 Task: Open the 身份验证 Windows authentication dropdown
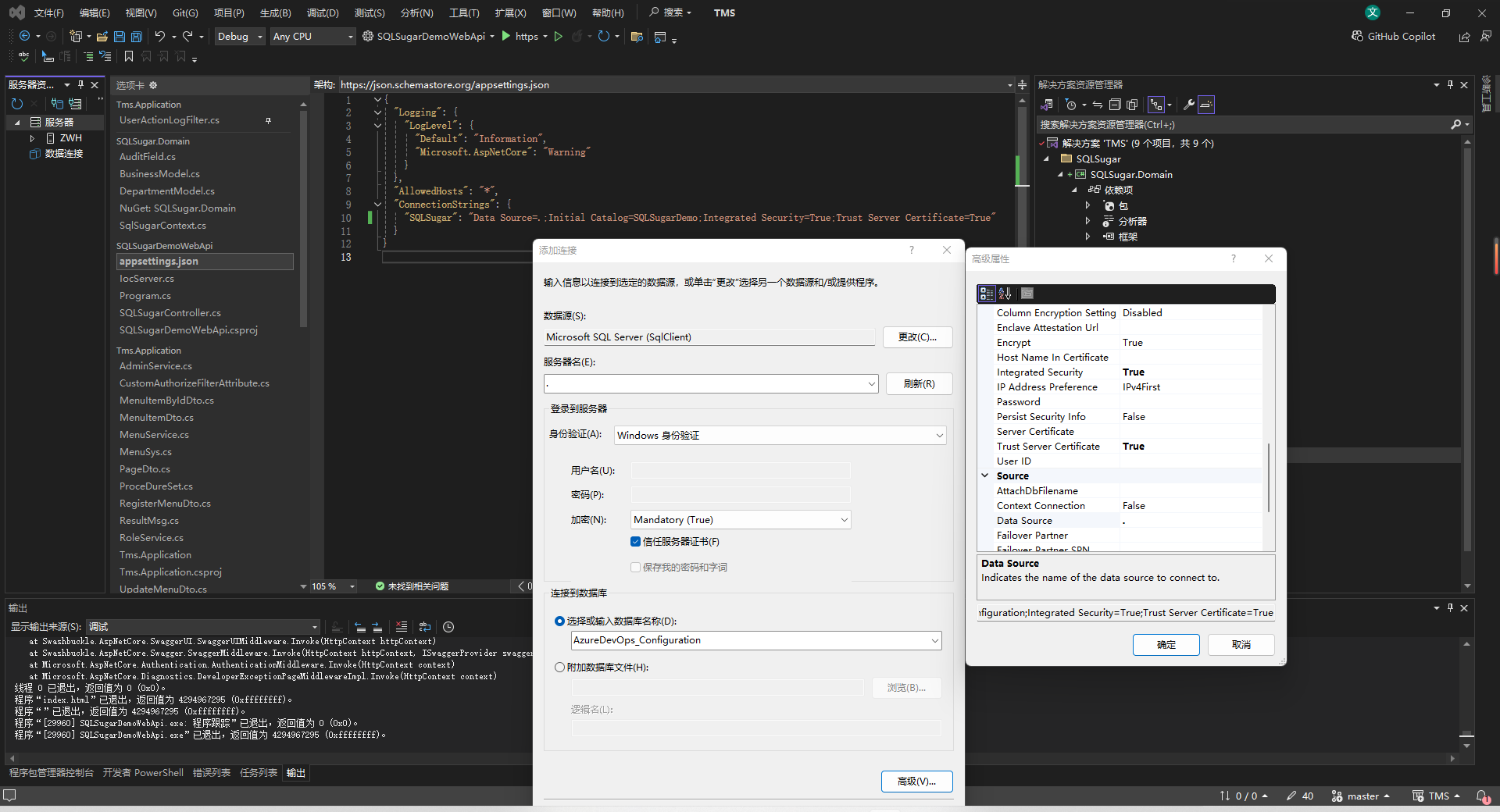tap(939, 435)
